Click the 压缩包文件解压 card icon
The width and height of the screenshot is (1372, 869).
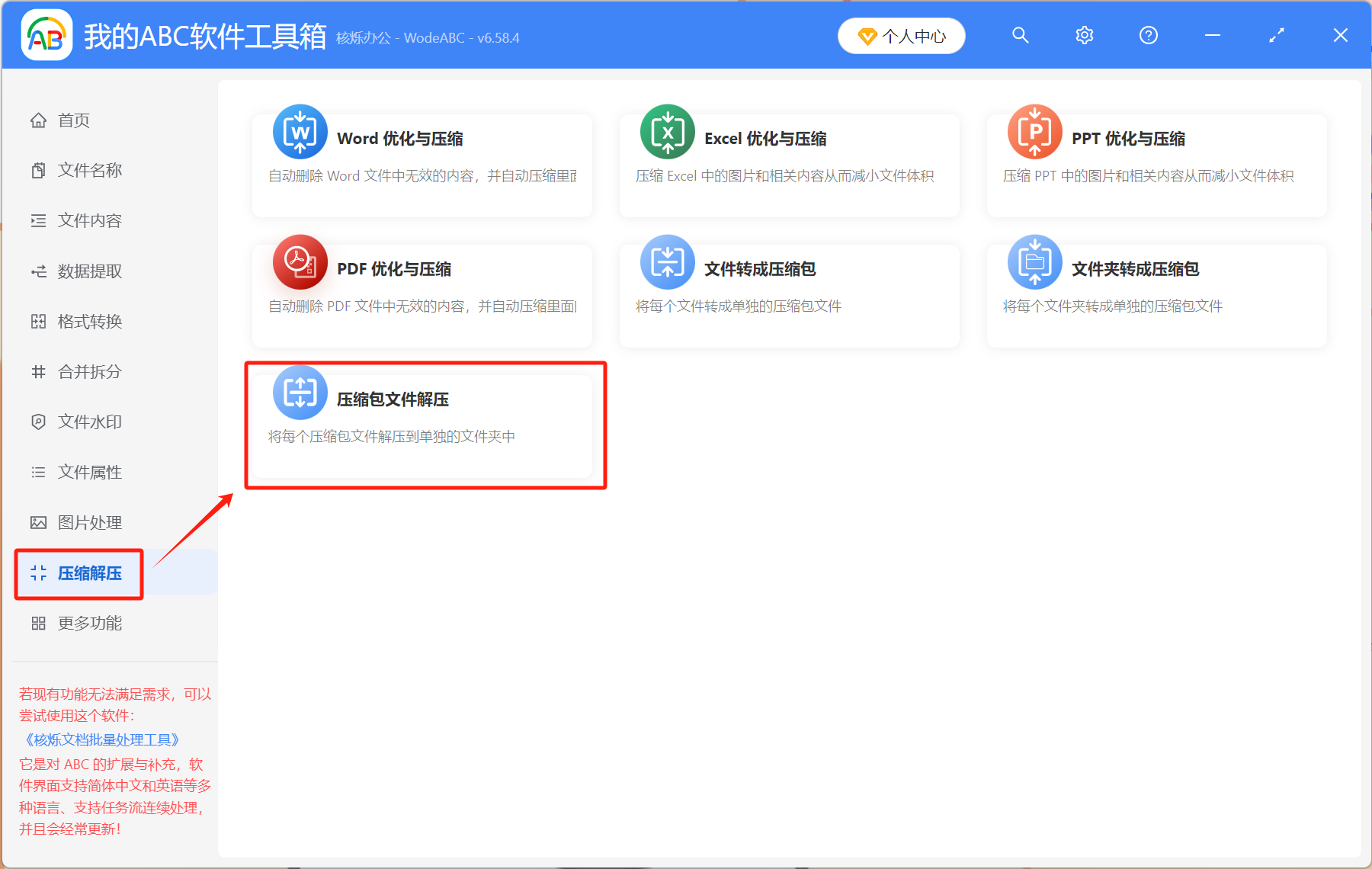pos(299,393)
